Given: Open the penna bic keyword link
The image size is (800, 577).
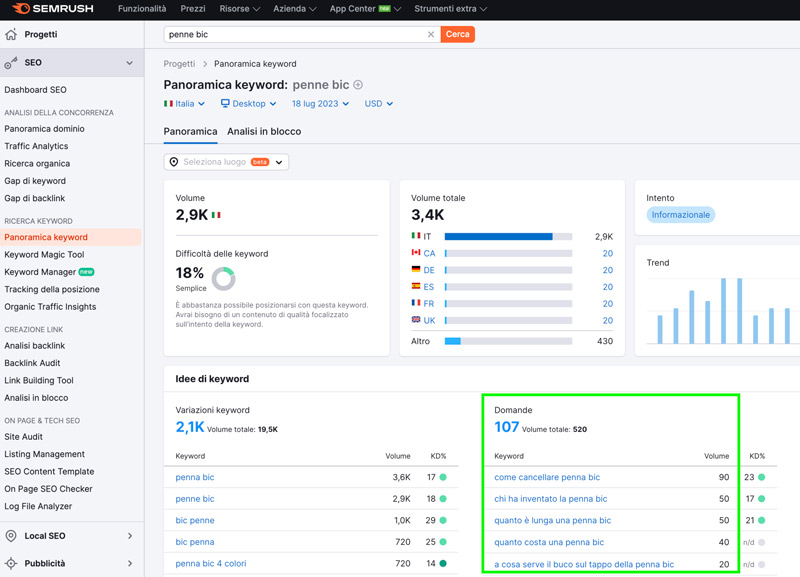Looking at the screenshot, I should coord(195,477).
